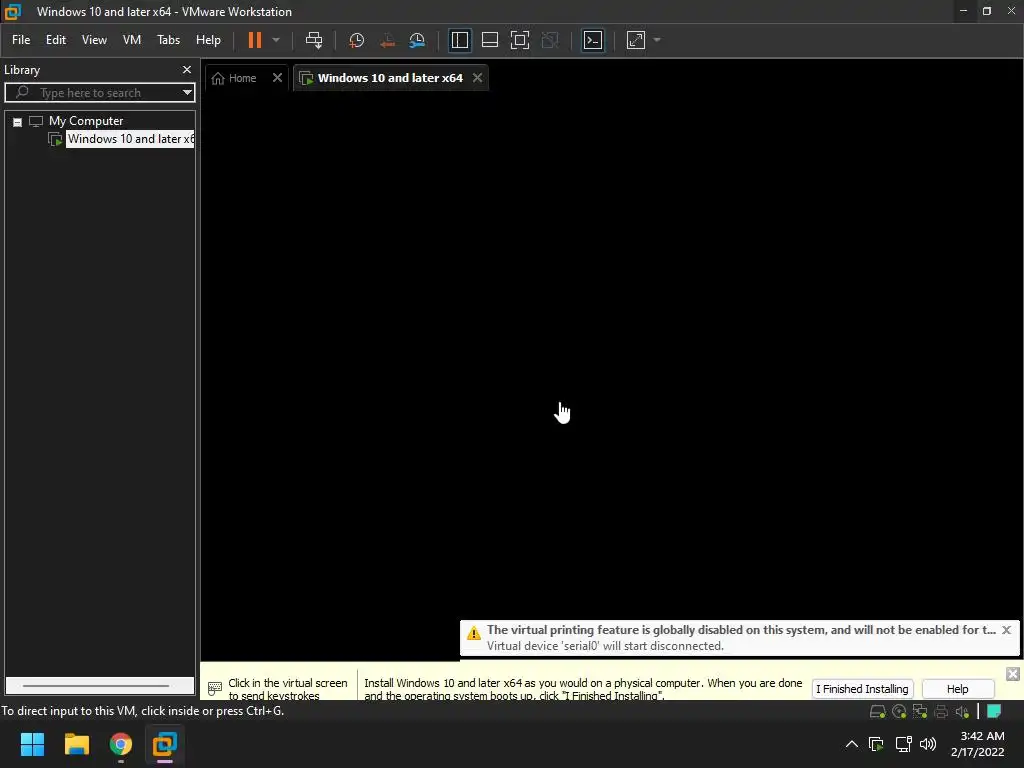This screenshot has width=1024, height=768.
Task: Click the CD/DVD drive status icon
Action: pyautogui.click(x=899, y=712)
